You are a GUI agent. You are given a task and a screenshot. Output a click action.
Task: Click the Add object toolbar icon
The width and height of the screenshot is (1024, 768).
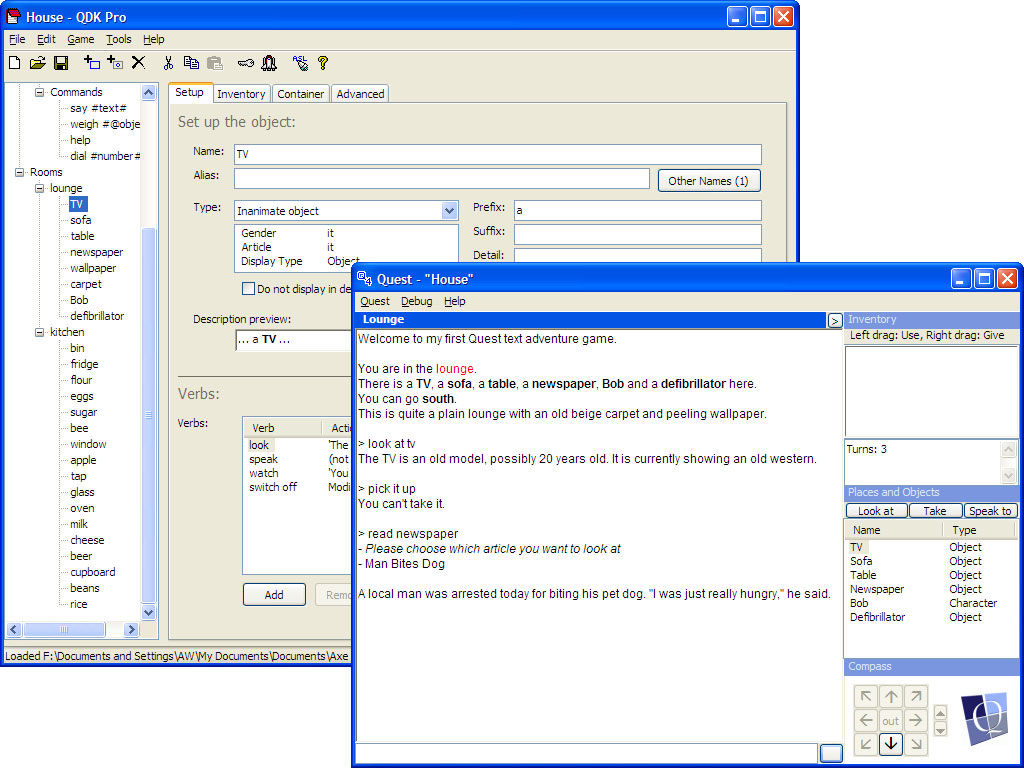[115, 63]
